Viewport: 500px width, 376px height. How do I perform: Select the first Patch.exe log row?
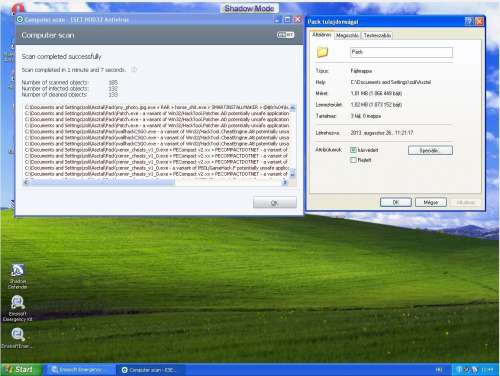(x=157, y=113)
